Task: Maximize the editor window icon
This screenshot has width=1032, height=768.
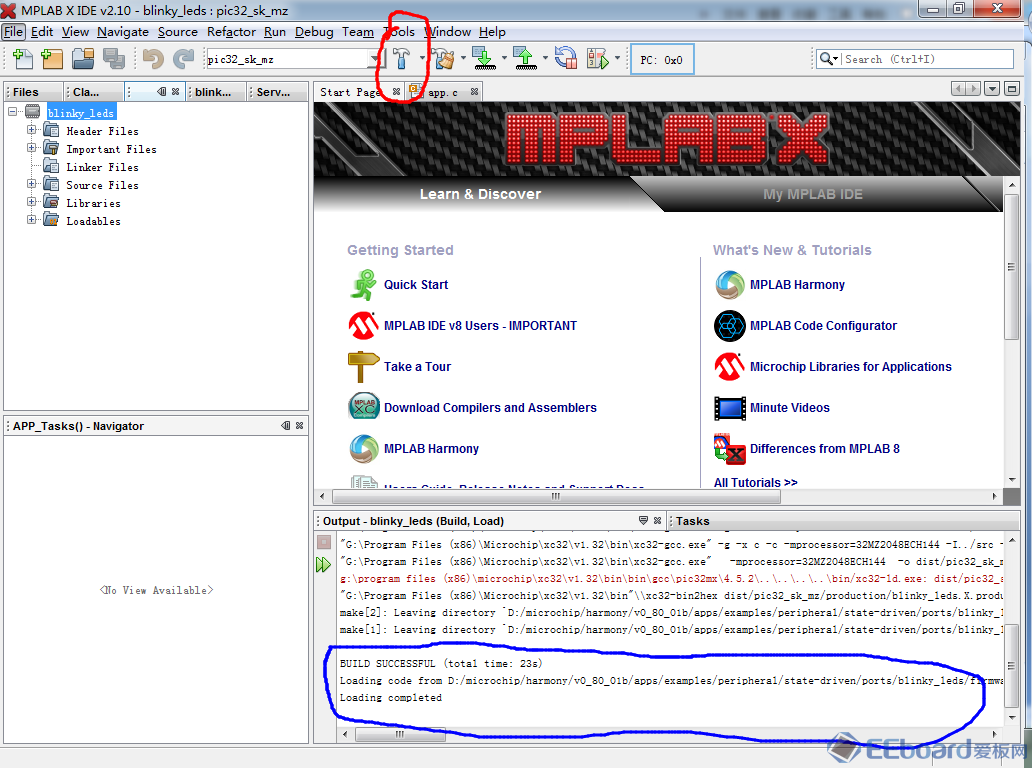Action: (x=1012, y=88)
